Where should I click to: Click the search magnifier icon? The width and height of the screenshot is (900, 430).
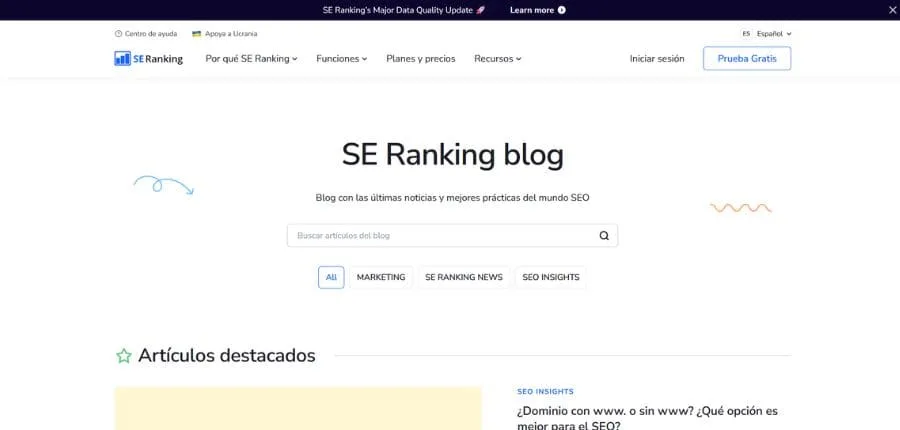pyautogui.click(x=604, y=236)
